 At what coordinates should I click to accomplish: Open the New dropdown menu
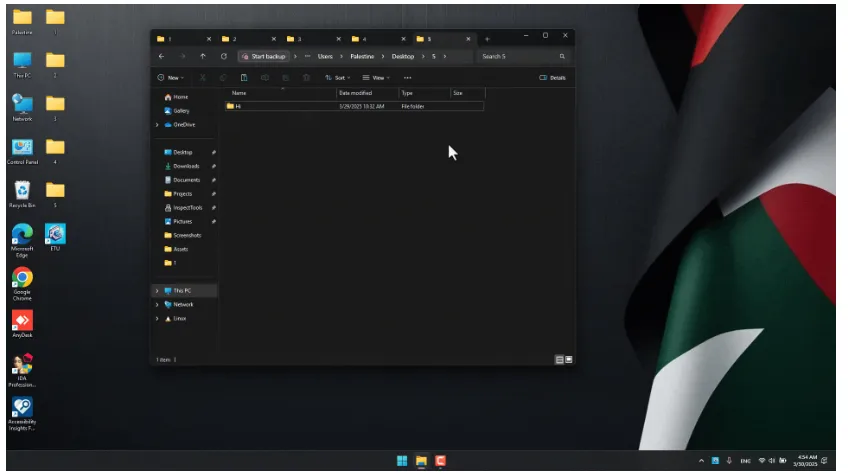click(x=170, y=78)
